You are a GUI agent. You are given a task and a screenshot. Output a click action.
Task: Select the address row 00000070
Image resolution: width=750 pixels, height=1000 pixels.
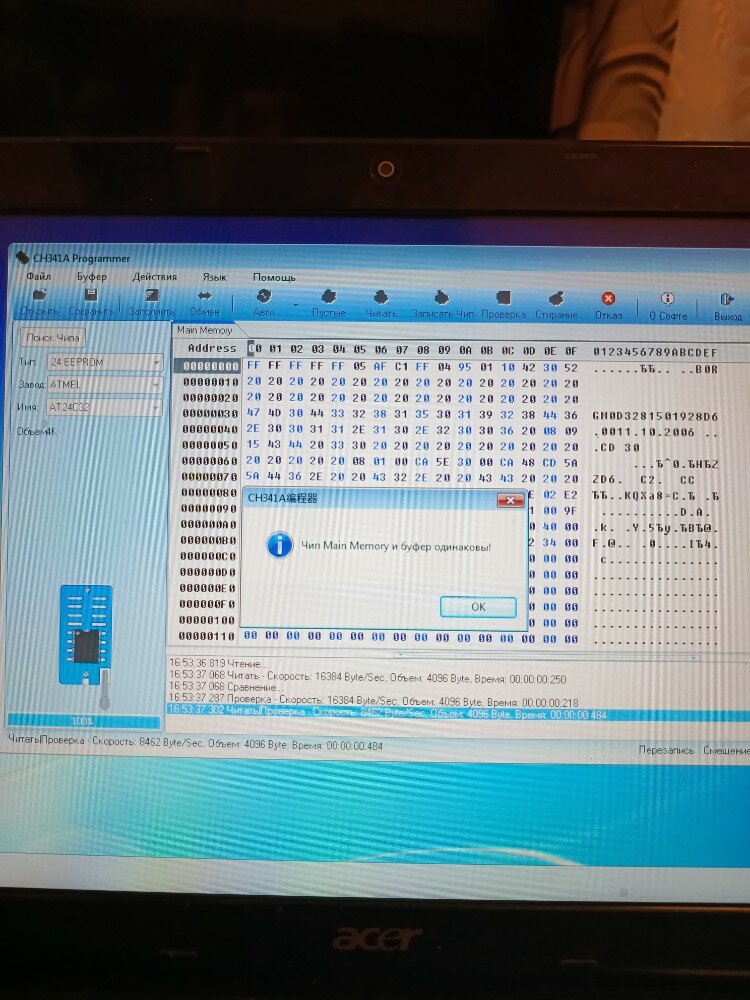tap(209, 477)
